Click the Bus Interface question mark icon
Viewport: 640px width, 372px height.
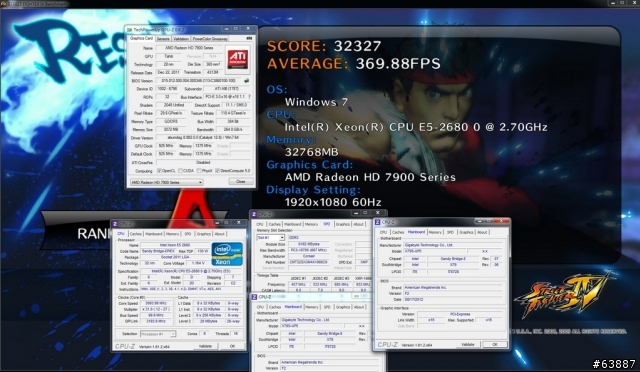[x=249, y=97]
